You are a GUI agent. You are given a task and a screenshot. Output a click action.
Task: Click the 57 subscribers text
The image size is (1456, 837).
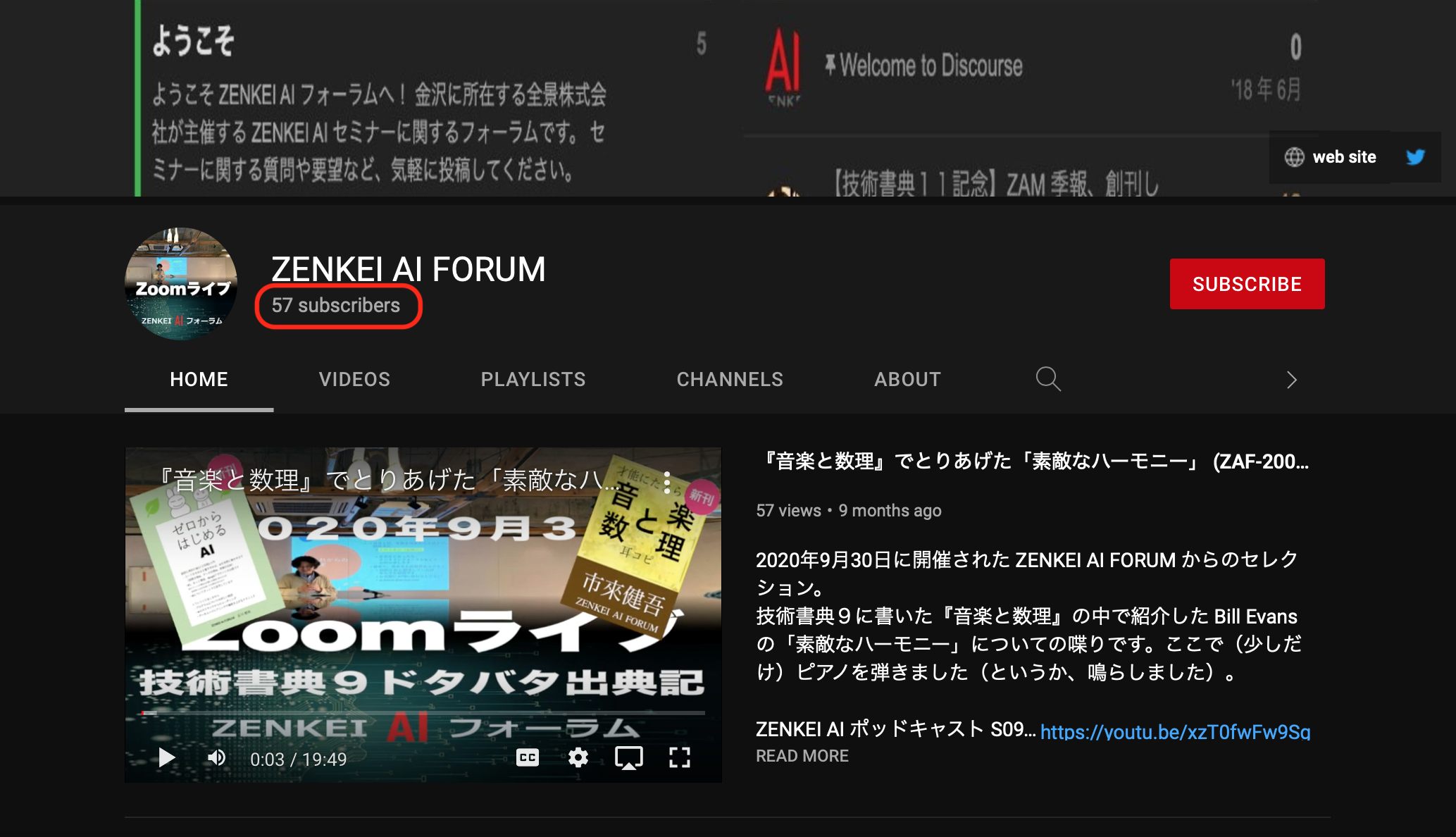pos(336,305)
